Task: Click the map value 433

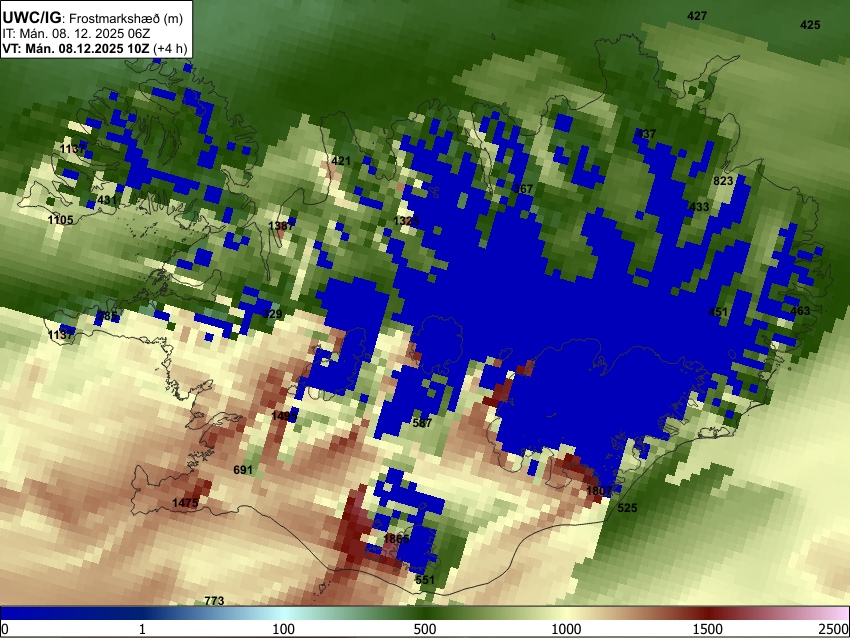Action: pyautogui.click(x=699, y=207)
